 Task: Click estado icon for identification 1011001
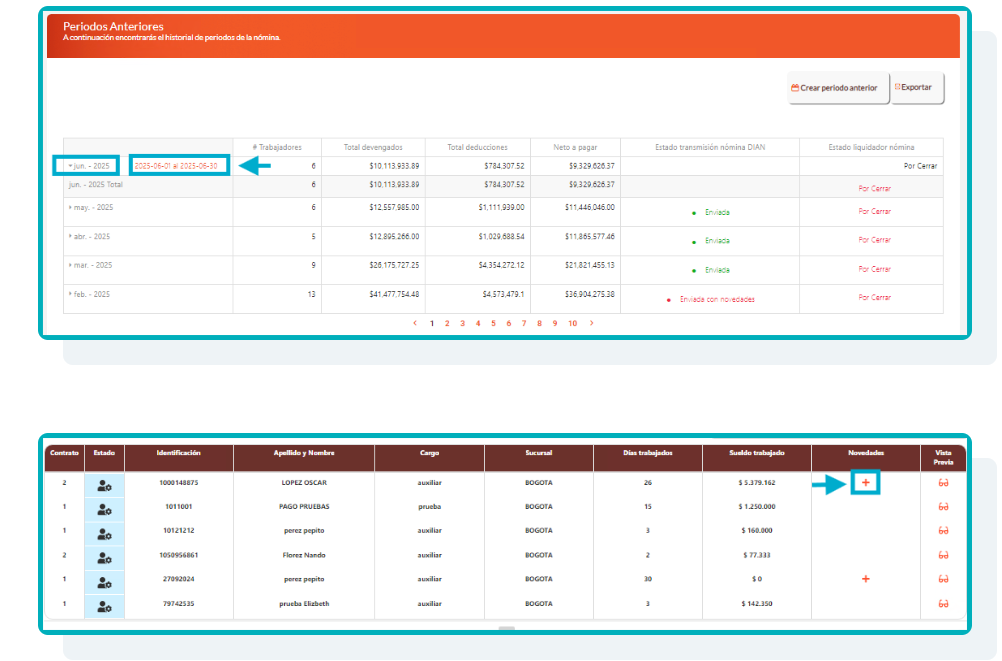pyautogui.click(x=104, y=508)
